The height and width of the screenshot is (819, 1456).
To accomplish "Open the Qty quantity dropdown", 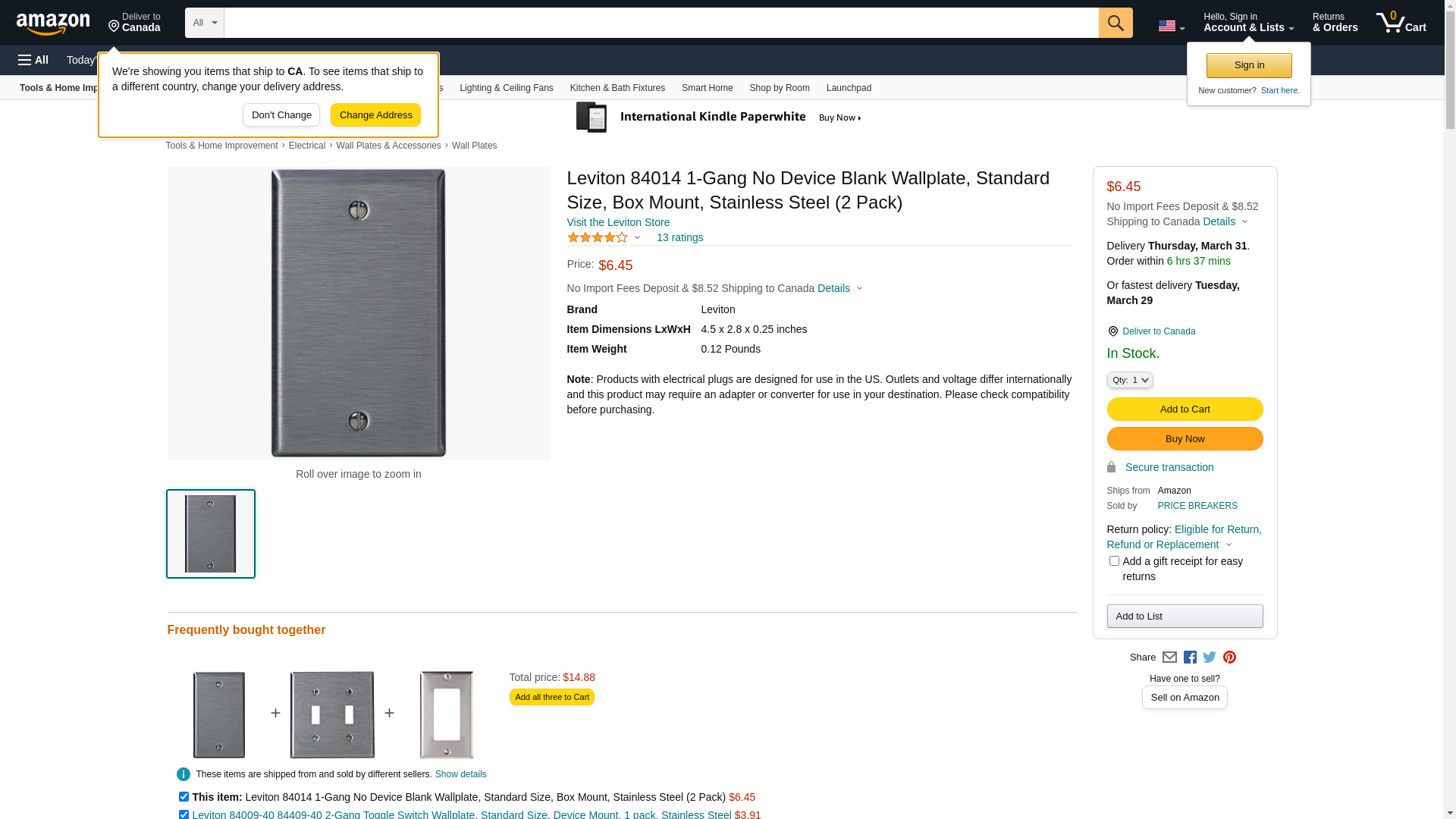I will point(1130,380).
